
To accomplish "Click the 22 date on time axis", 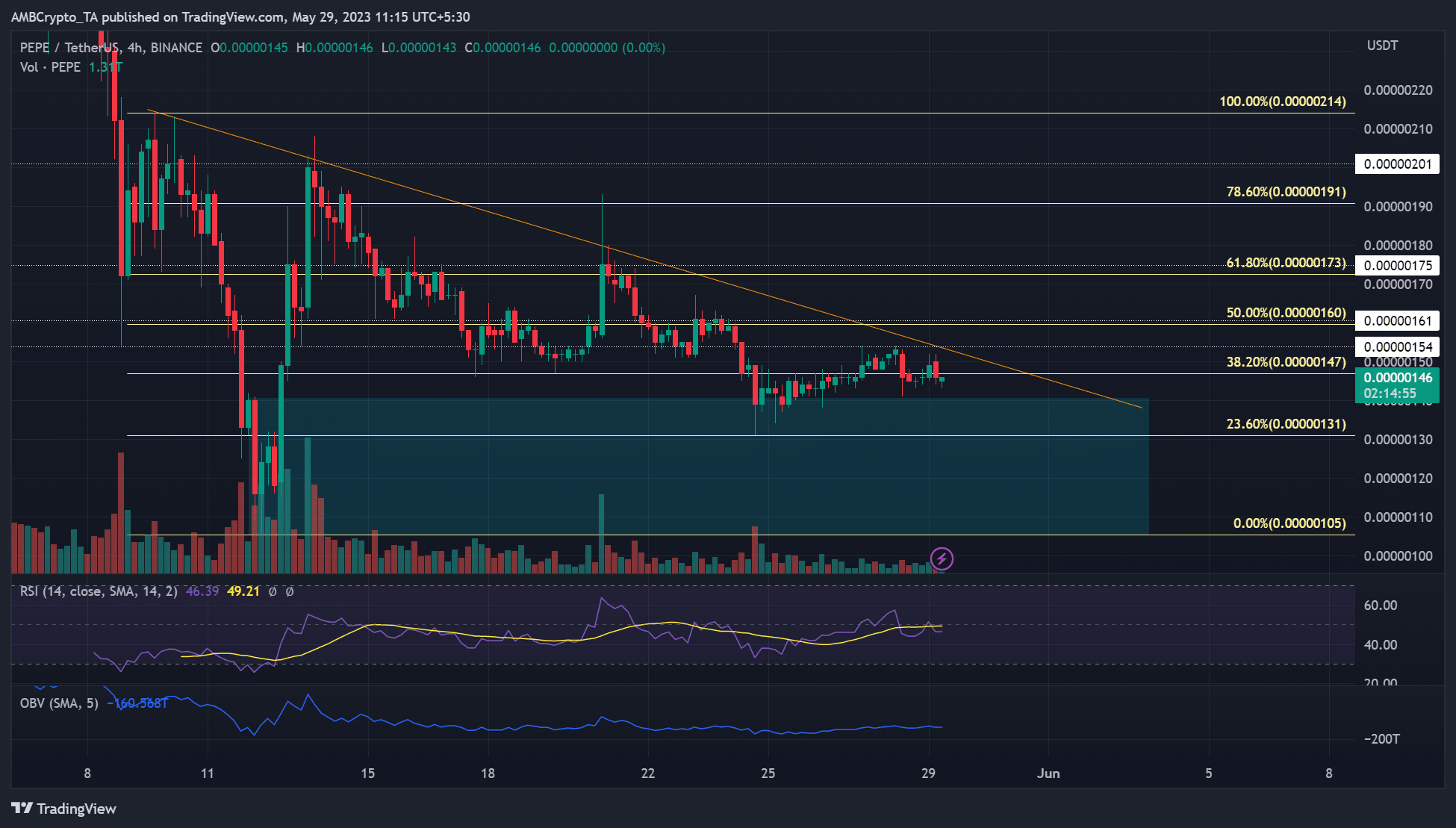I will (648, 773).
